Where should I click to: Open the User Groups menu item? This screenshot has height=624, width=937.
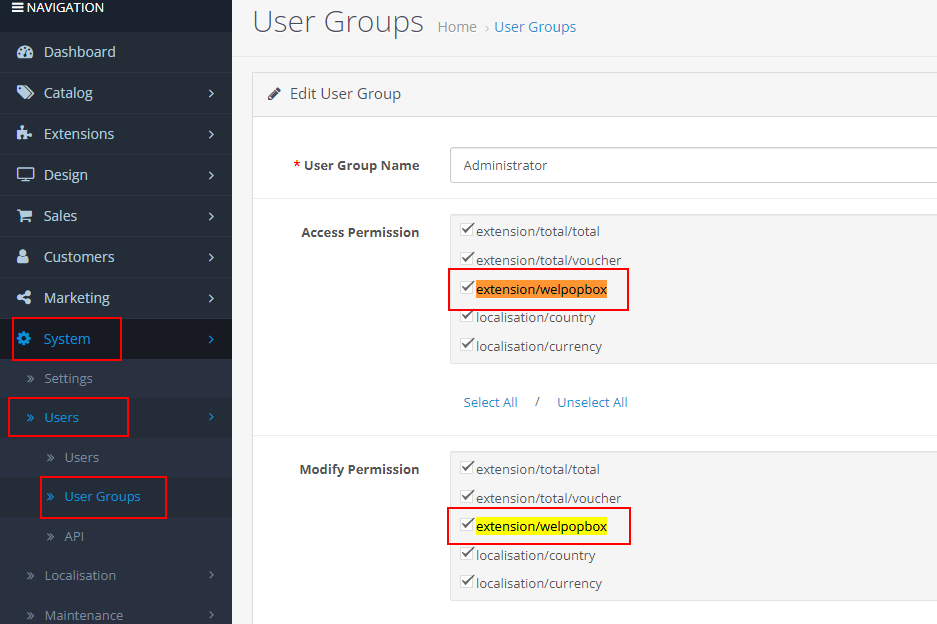102,497
